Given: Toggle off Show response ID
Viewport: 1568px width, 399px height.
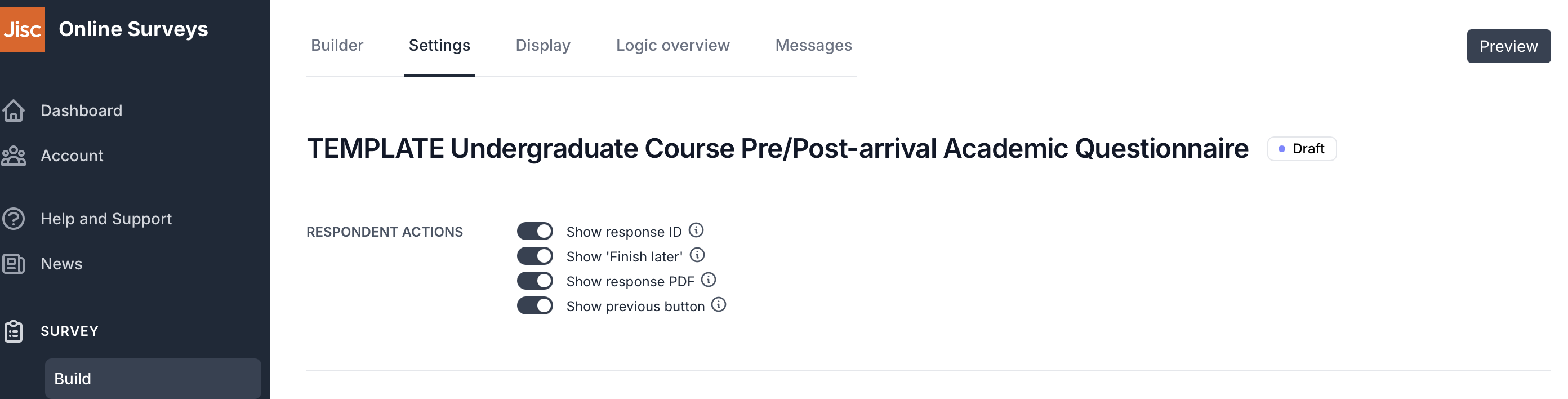Looking at the screenshot, I should click(x=535, y=232).
